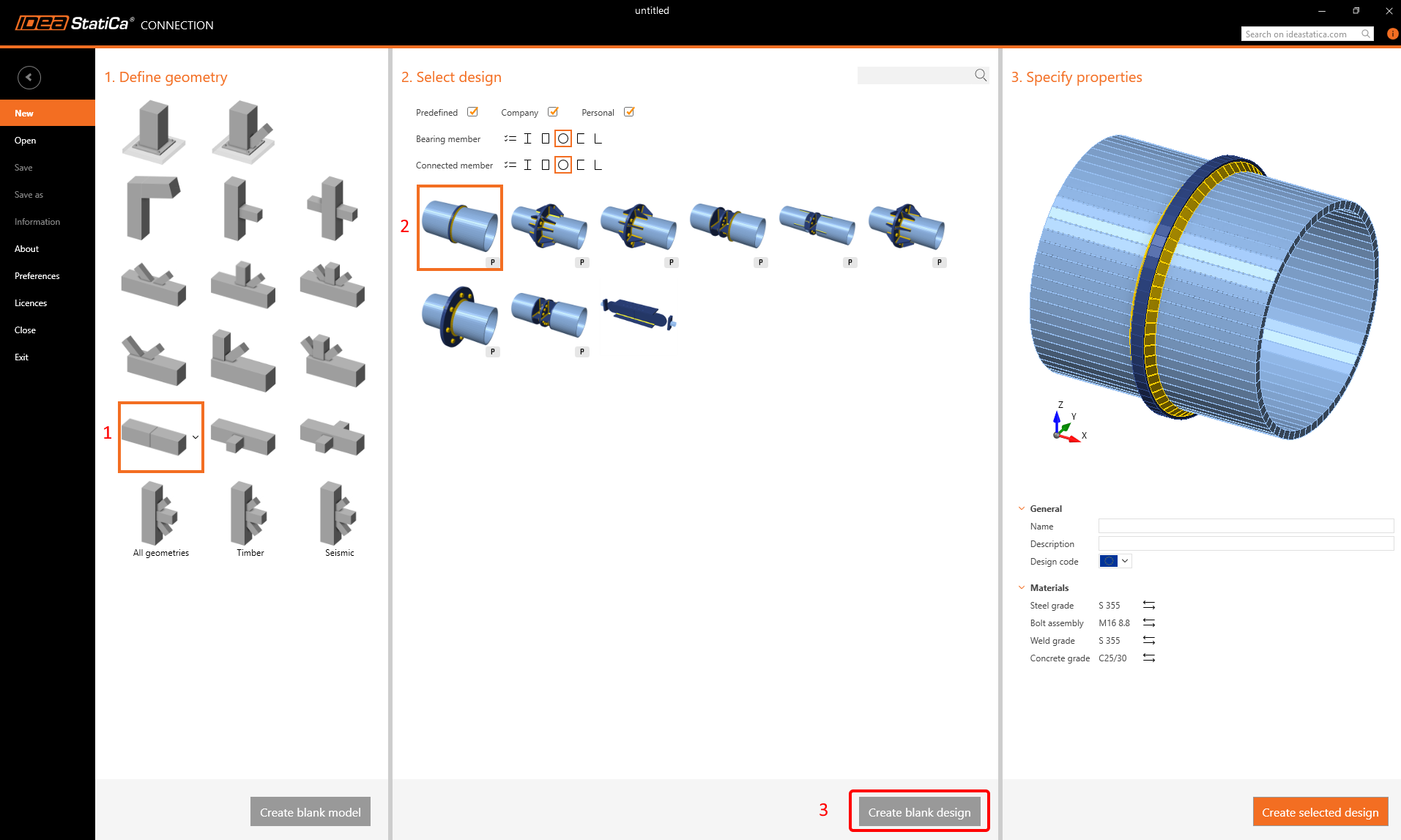Viewport: 1401px width, 840px height.
Task: Select the base plate with brace geometry
Action: click(243, 132)
